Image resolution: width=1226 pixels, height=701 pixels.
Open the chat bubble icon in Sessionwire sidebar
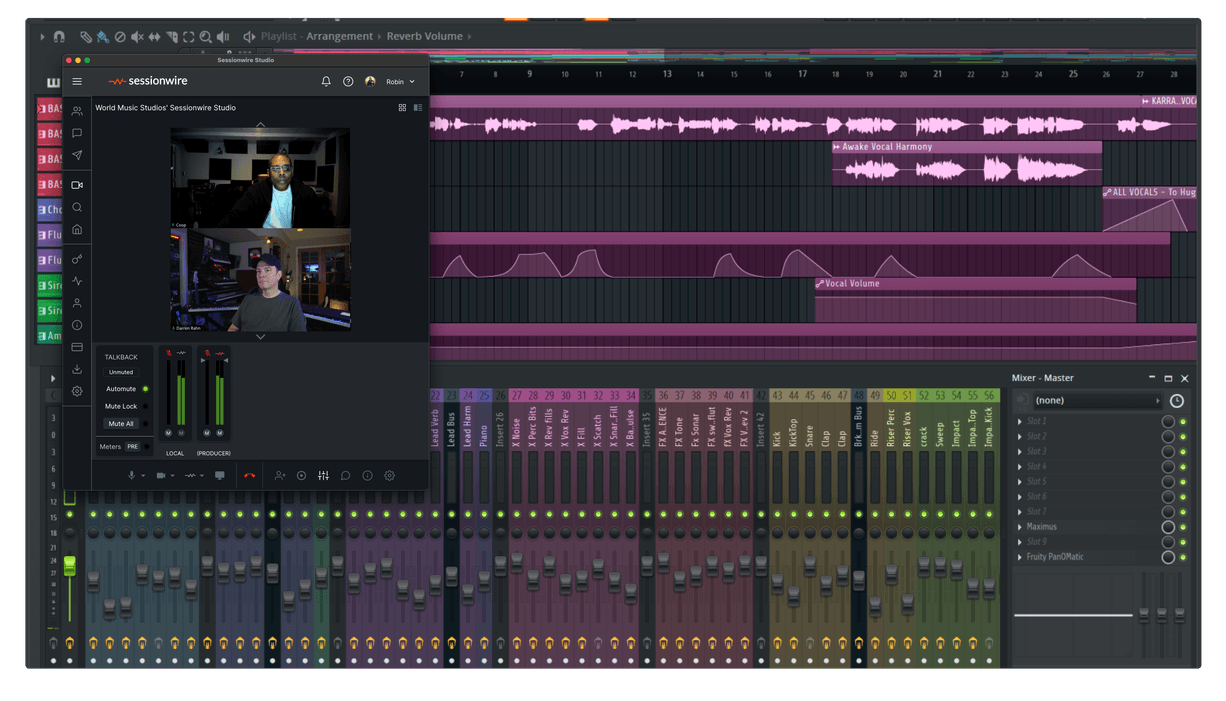[76, 133]
